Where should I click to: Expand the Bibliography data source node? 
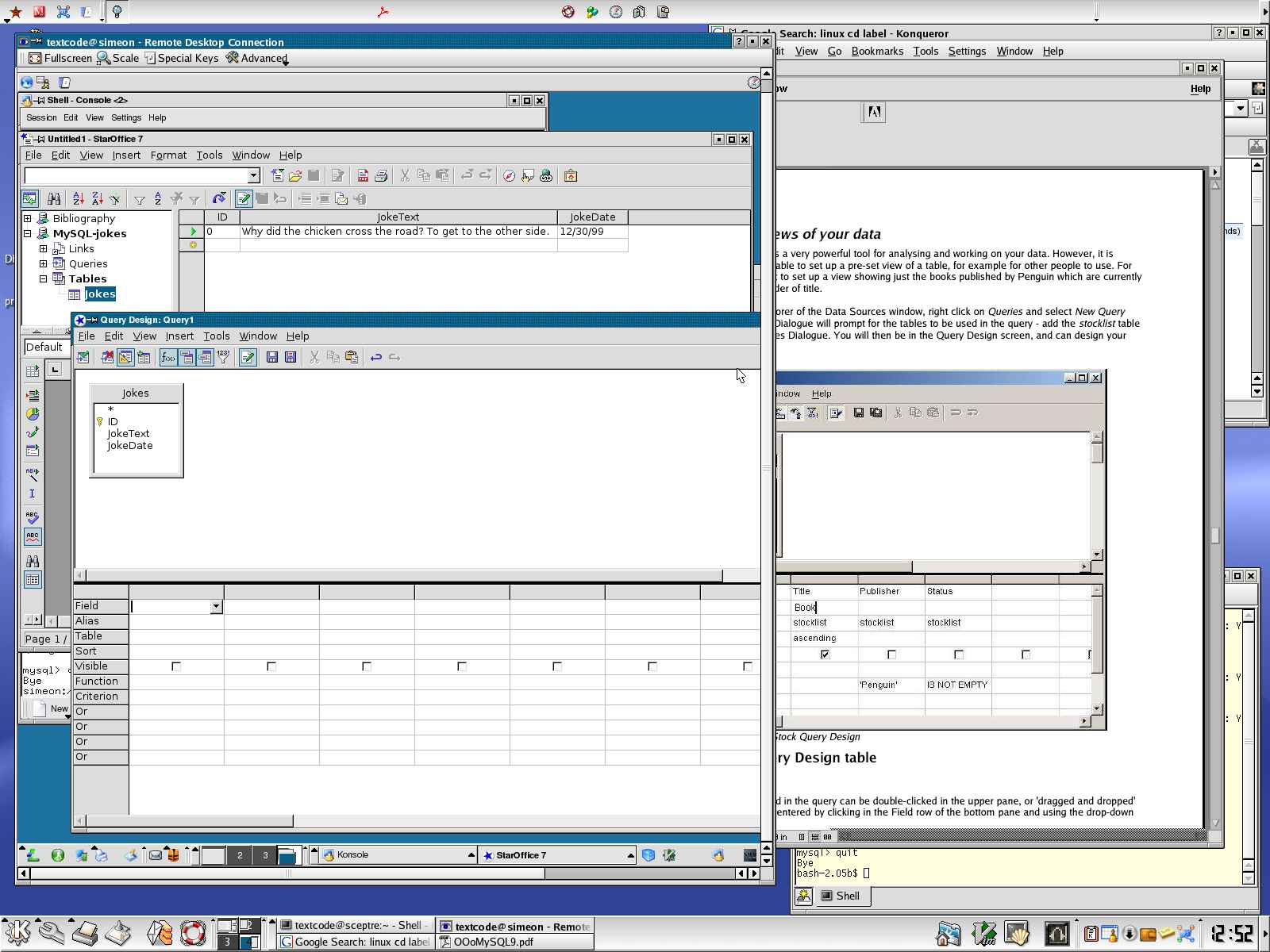28,218
